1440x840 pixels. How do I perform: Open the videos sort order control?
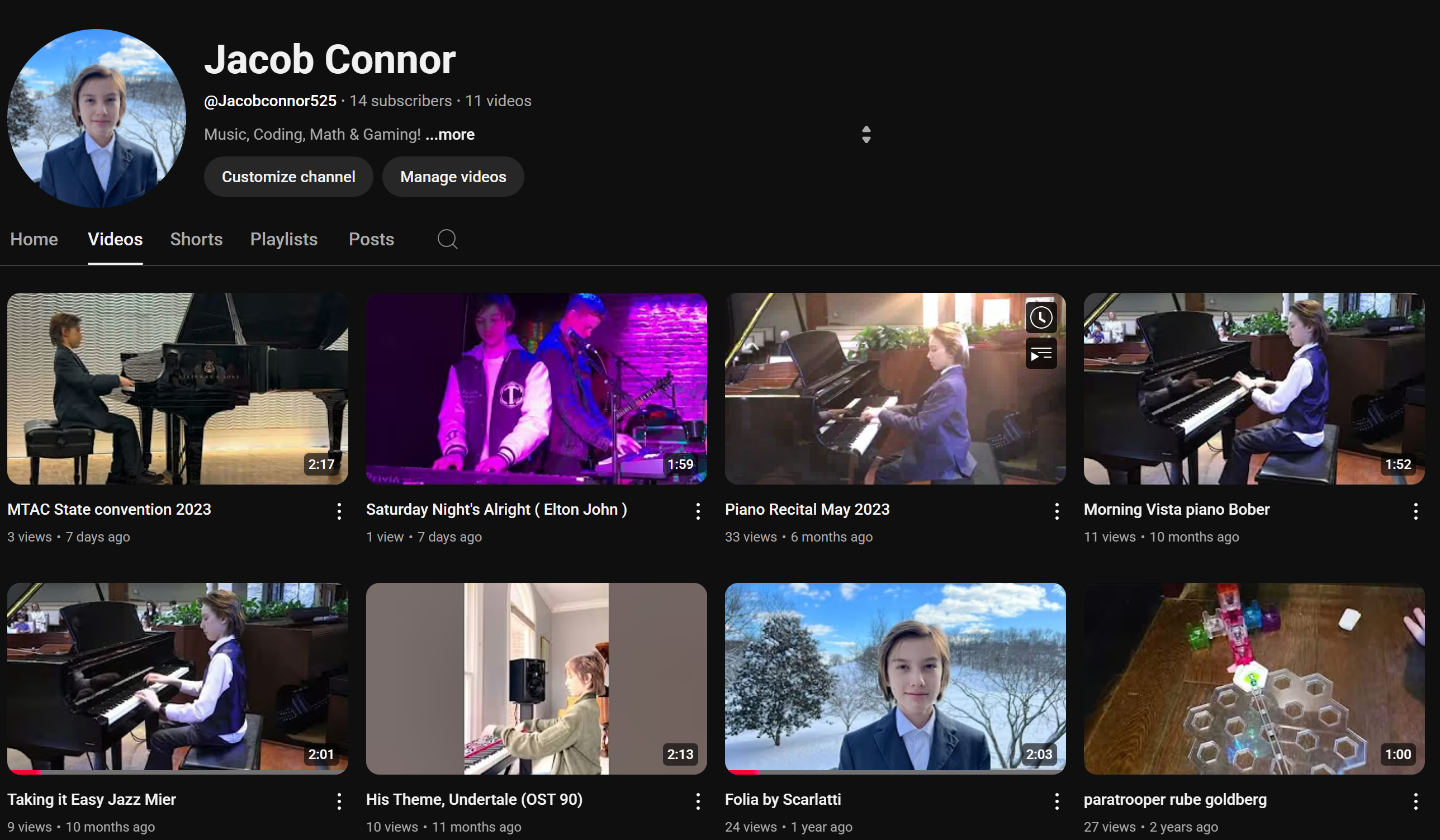coord(866,134)
